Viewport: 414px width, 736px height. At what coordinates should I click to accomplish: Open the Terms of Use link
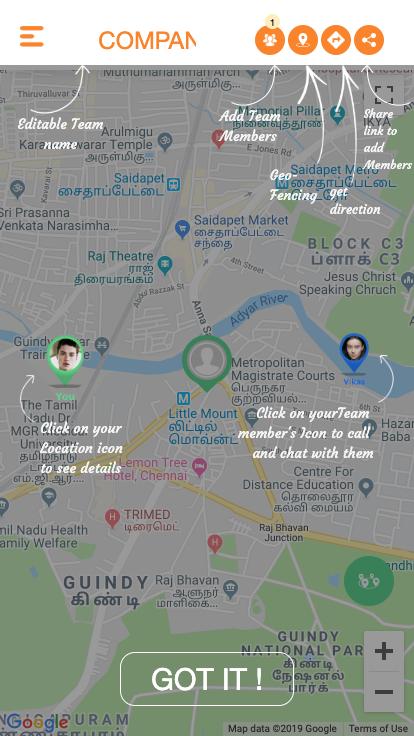(378, 729)
